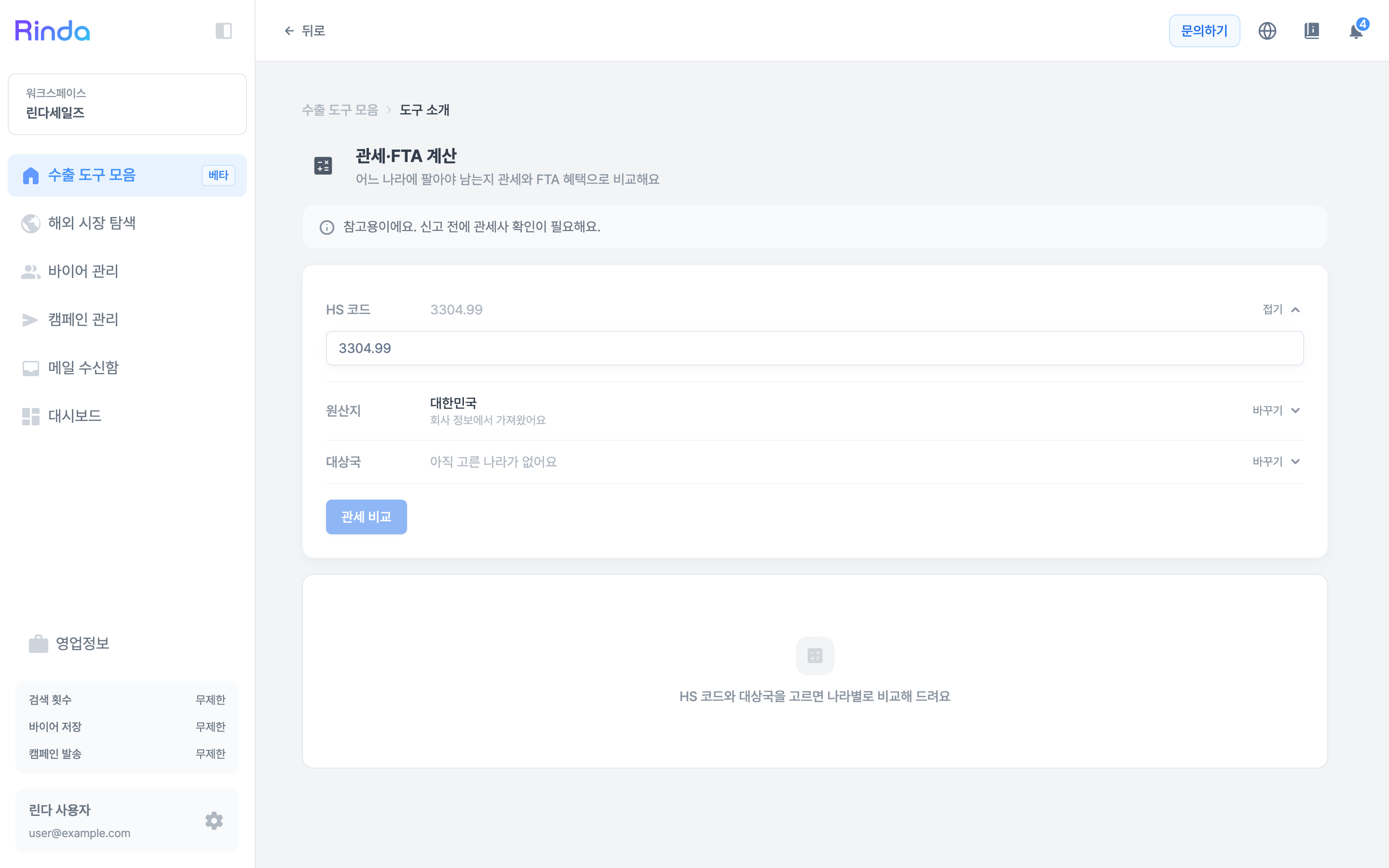
Task: Open the language globe icon
Action: coord(1267,30)
